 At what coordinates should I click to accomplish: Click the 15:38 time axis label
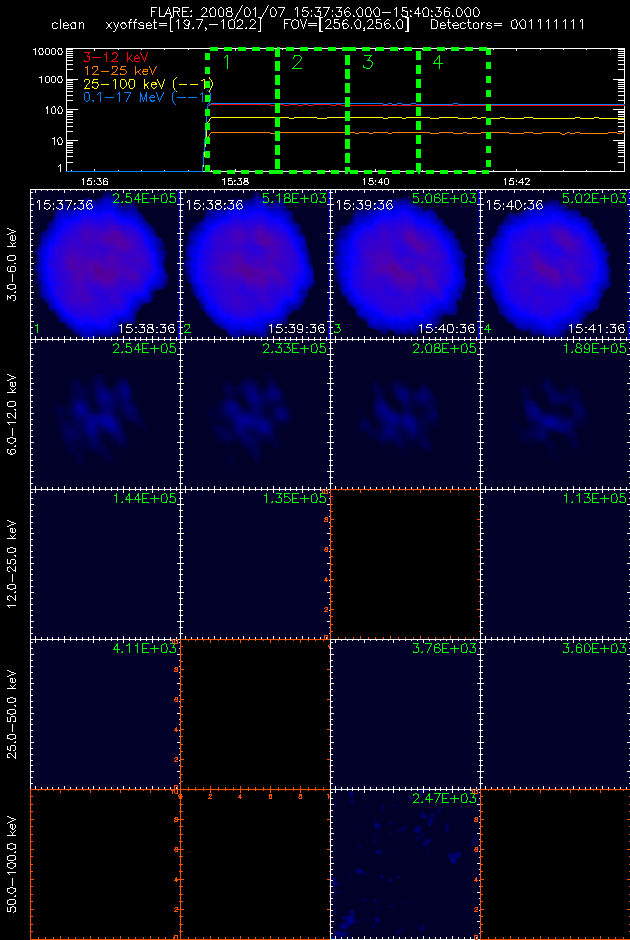point(235,180)
